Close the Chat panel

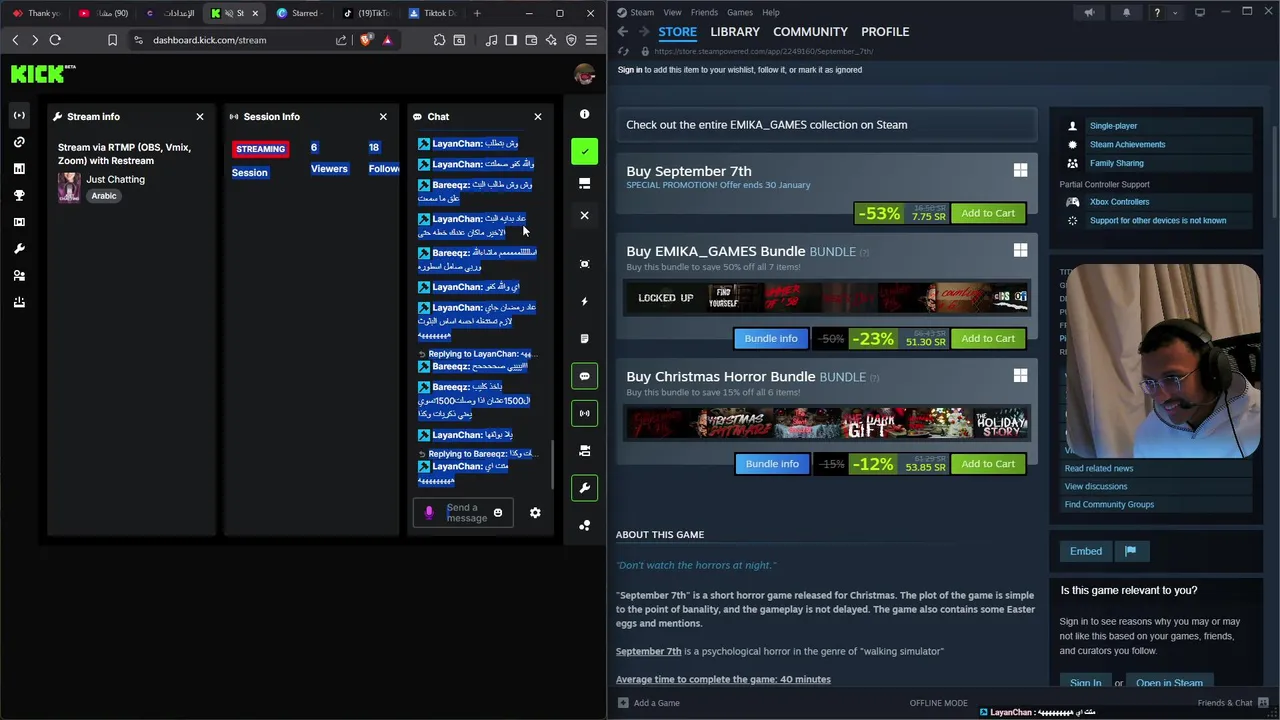(538, 117)
